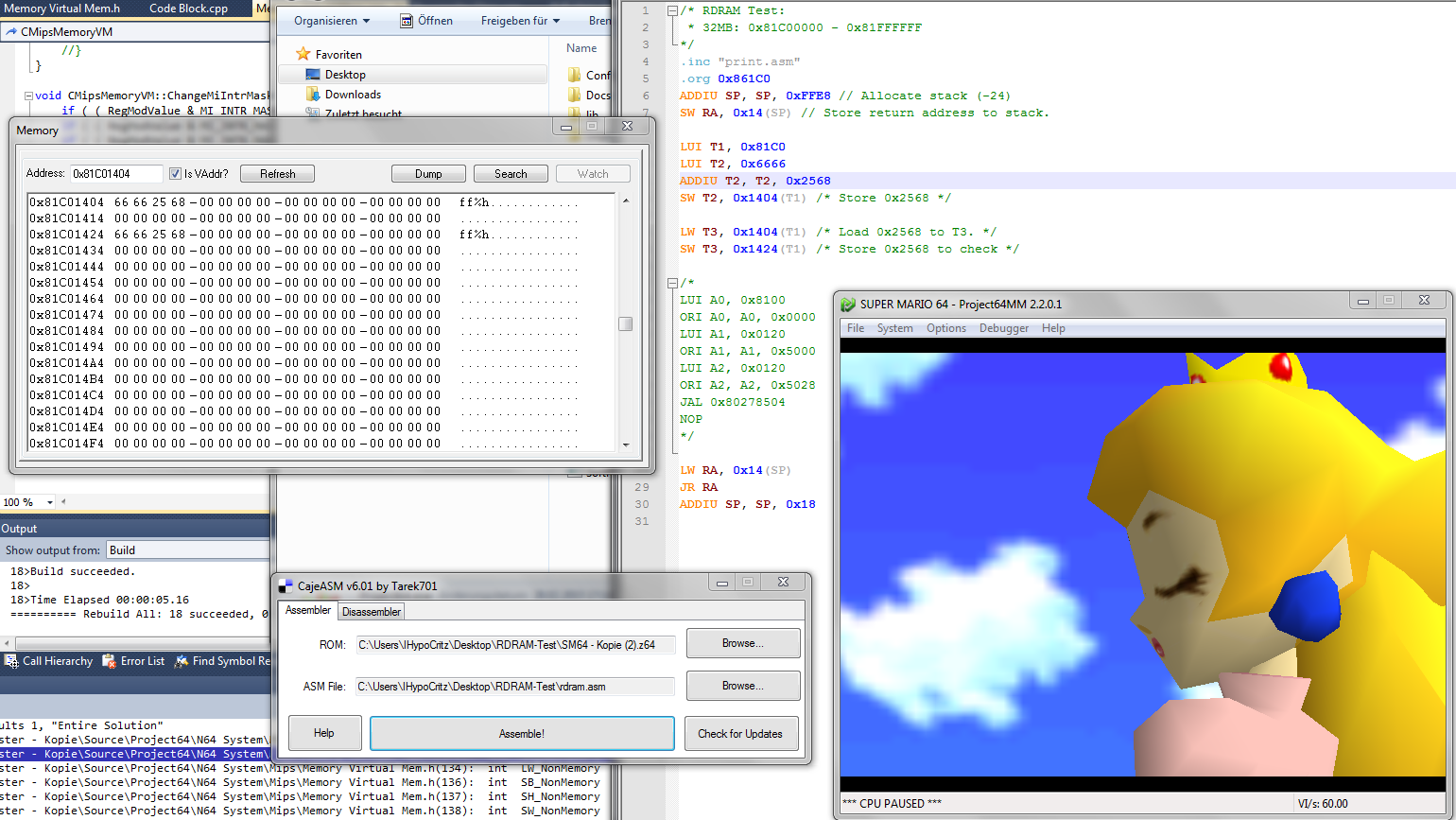Click the Name column header in Explorer

tap(582, 48)
